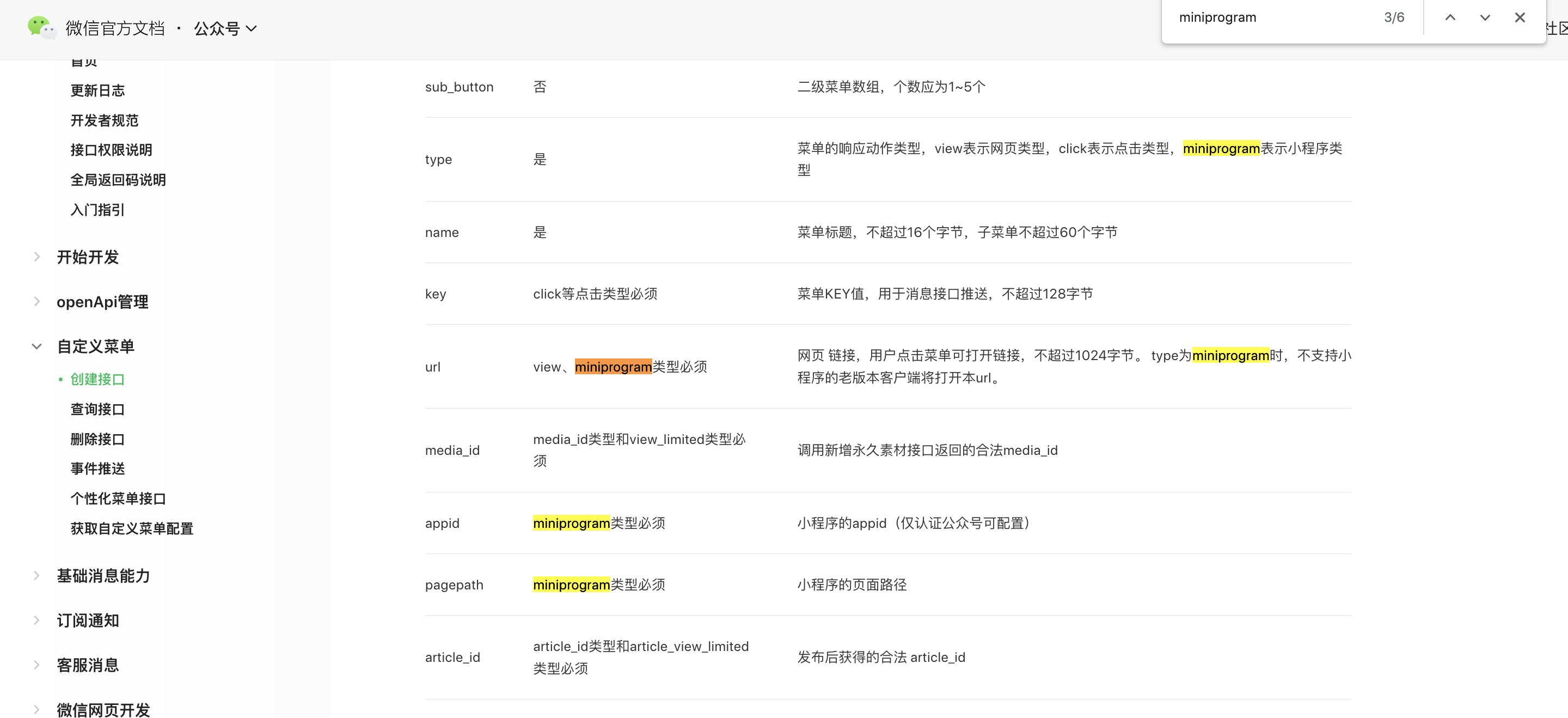Open the 更新日志 link
This screenshot has width=1568, height=718.
(x=97, y=91)
